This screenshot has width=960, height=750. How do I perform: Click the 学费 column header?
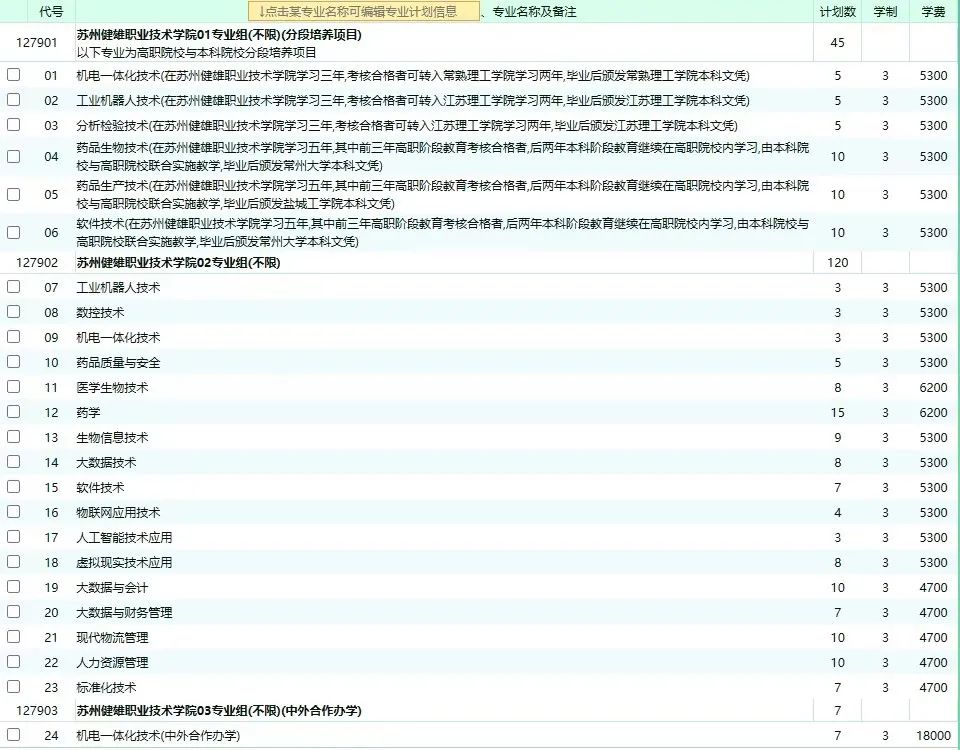tap(933, 12)
